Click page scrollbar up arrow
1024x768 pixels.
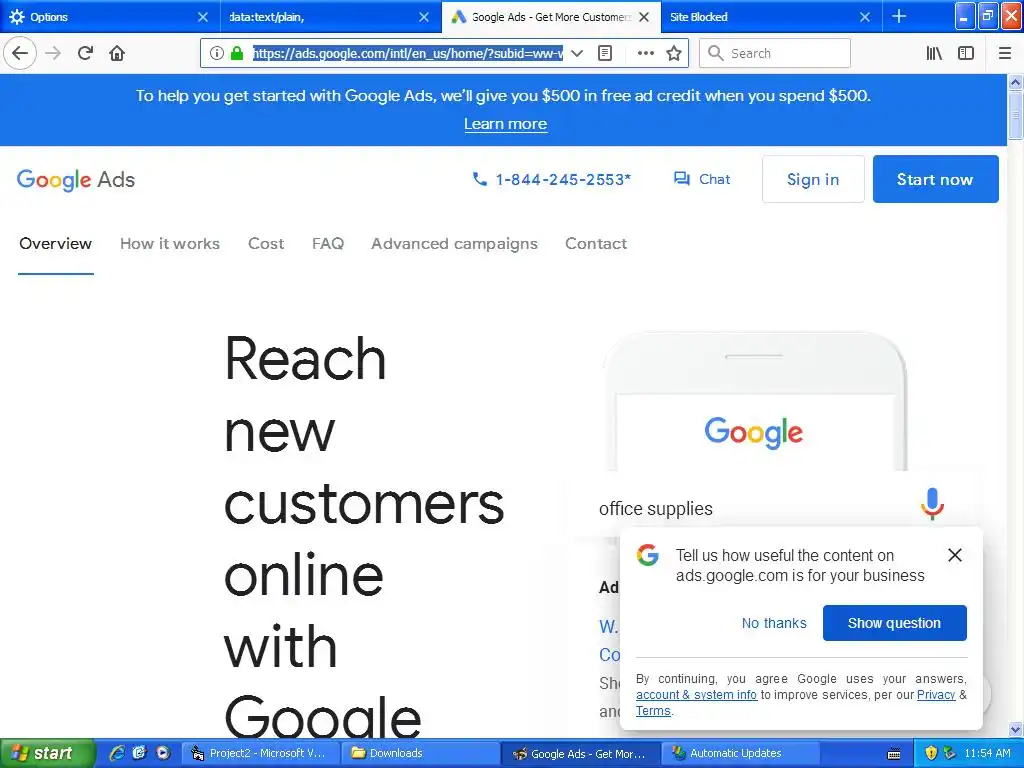[1016, 82]
